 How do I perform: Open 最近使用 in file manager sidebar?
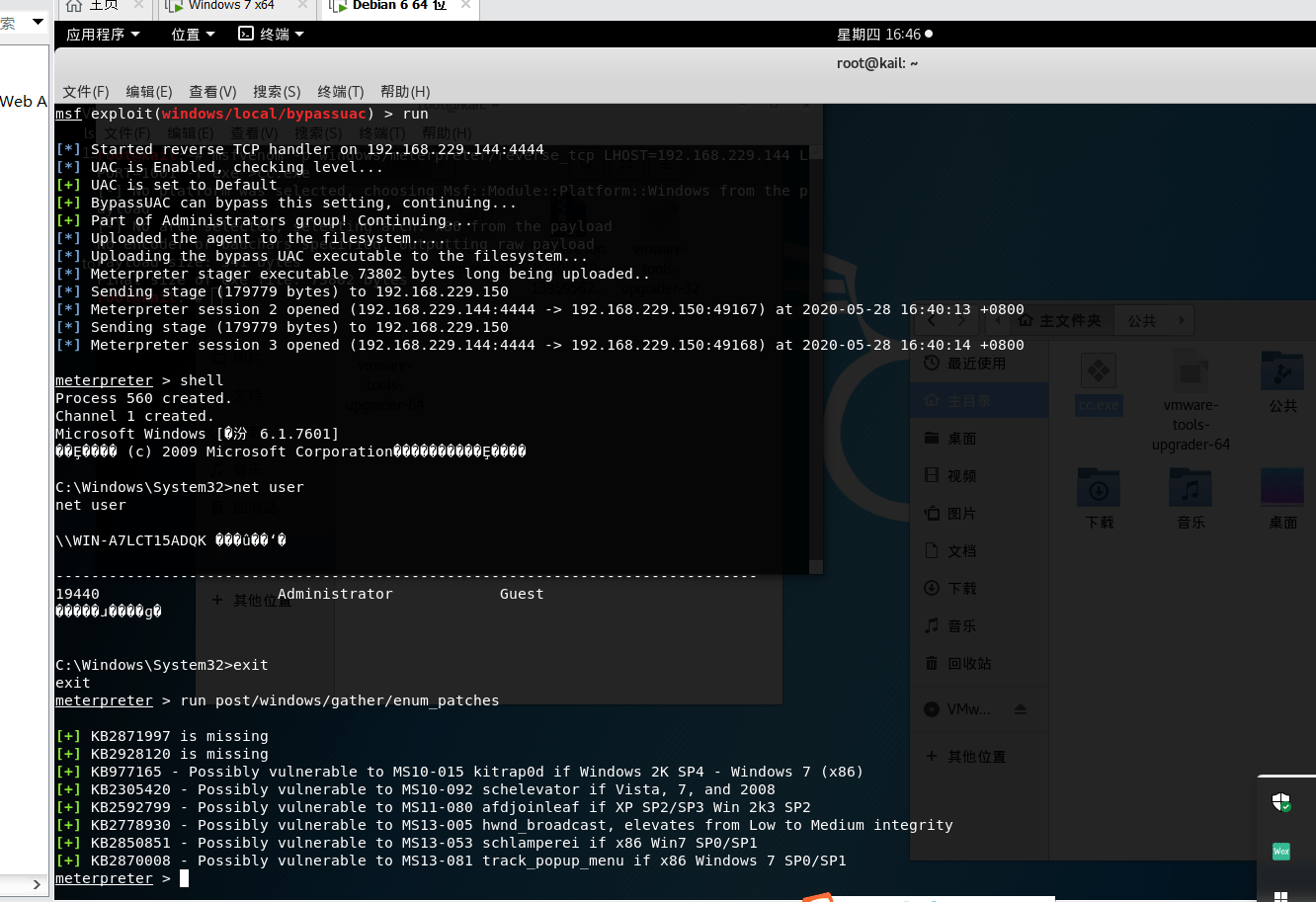coord(978,364)
